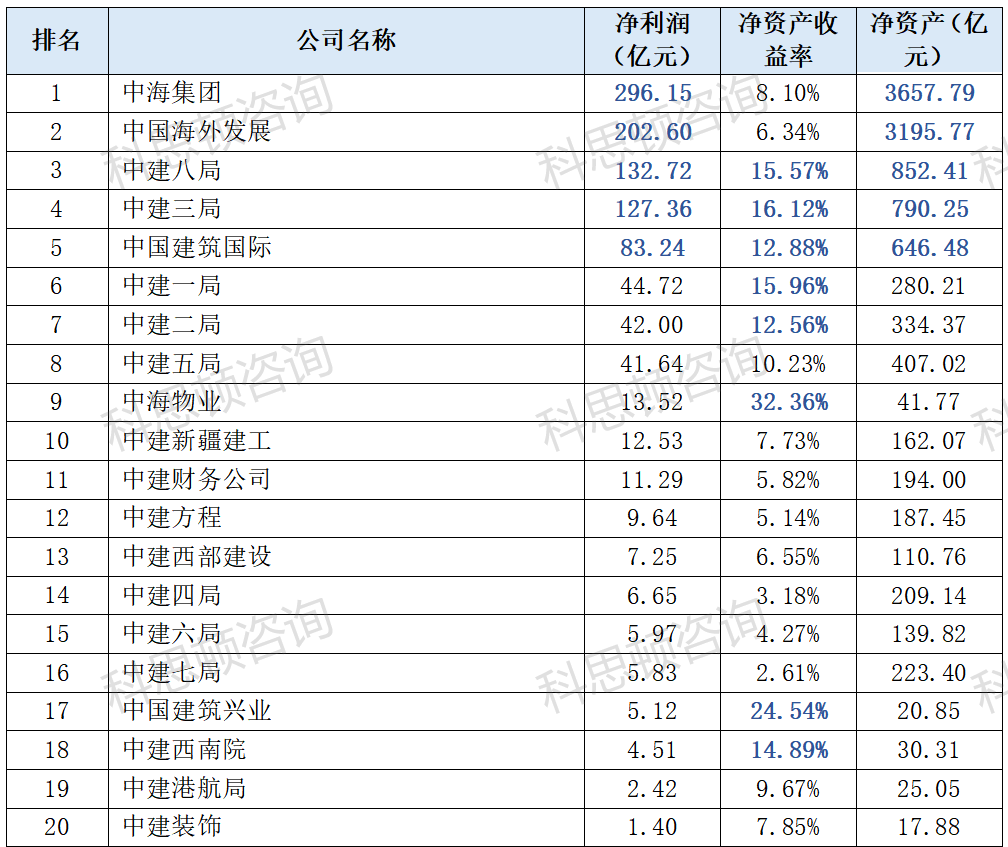This screenshot has width=1008, height=847.
Task: Select the 中建方程 company cell
Action: (346, 519)
